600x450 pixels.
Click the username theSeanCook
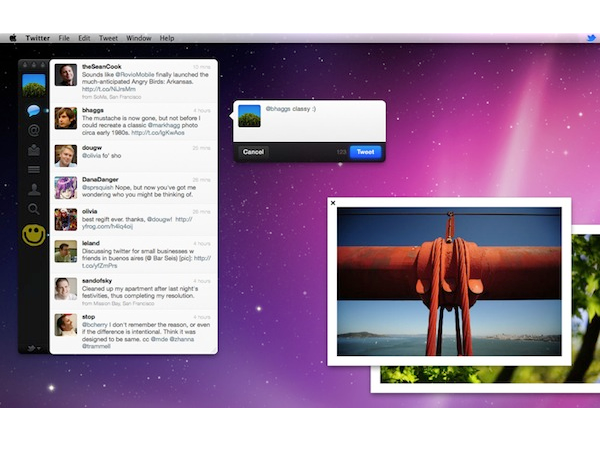click(x=101, y=67)
